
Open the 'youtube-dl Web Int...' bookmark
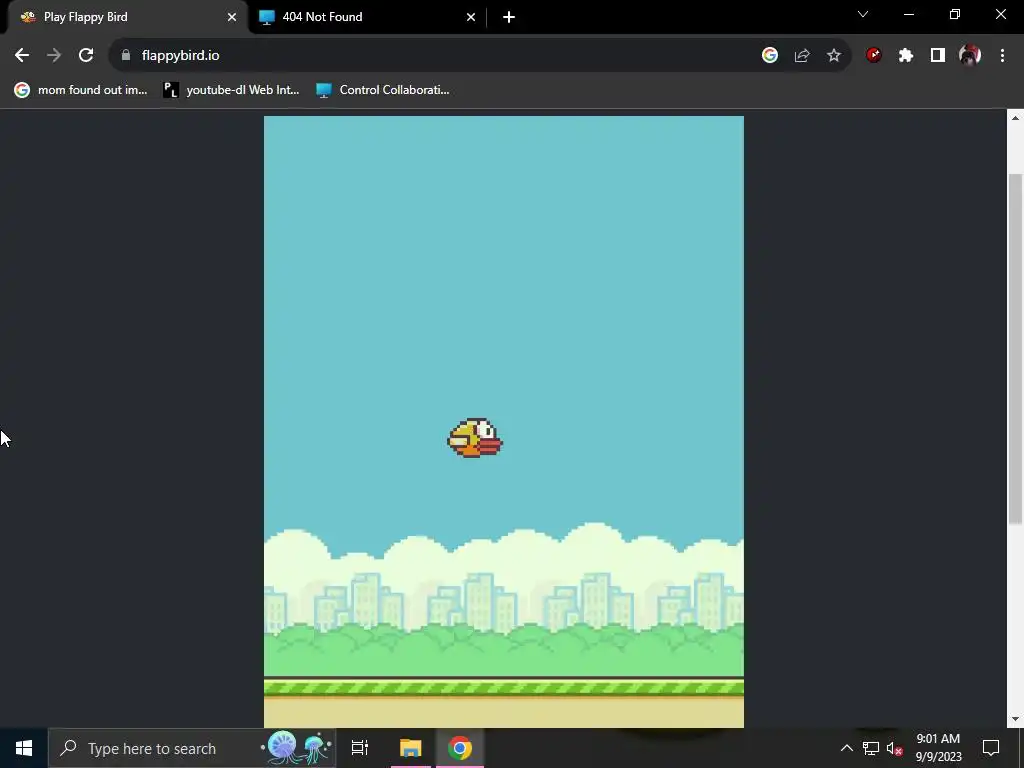[231, 90]
